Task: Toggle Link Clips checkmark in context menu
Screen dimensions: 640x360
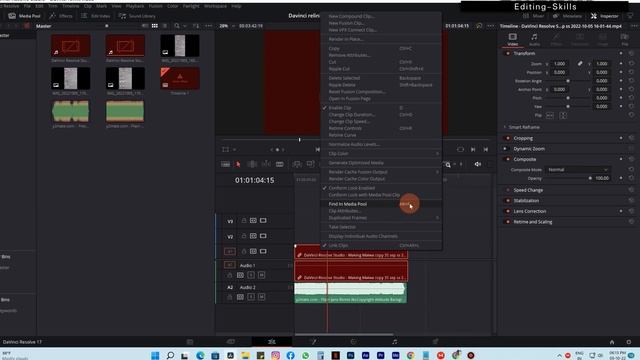Action: coord(325,245)
